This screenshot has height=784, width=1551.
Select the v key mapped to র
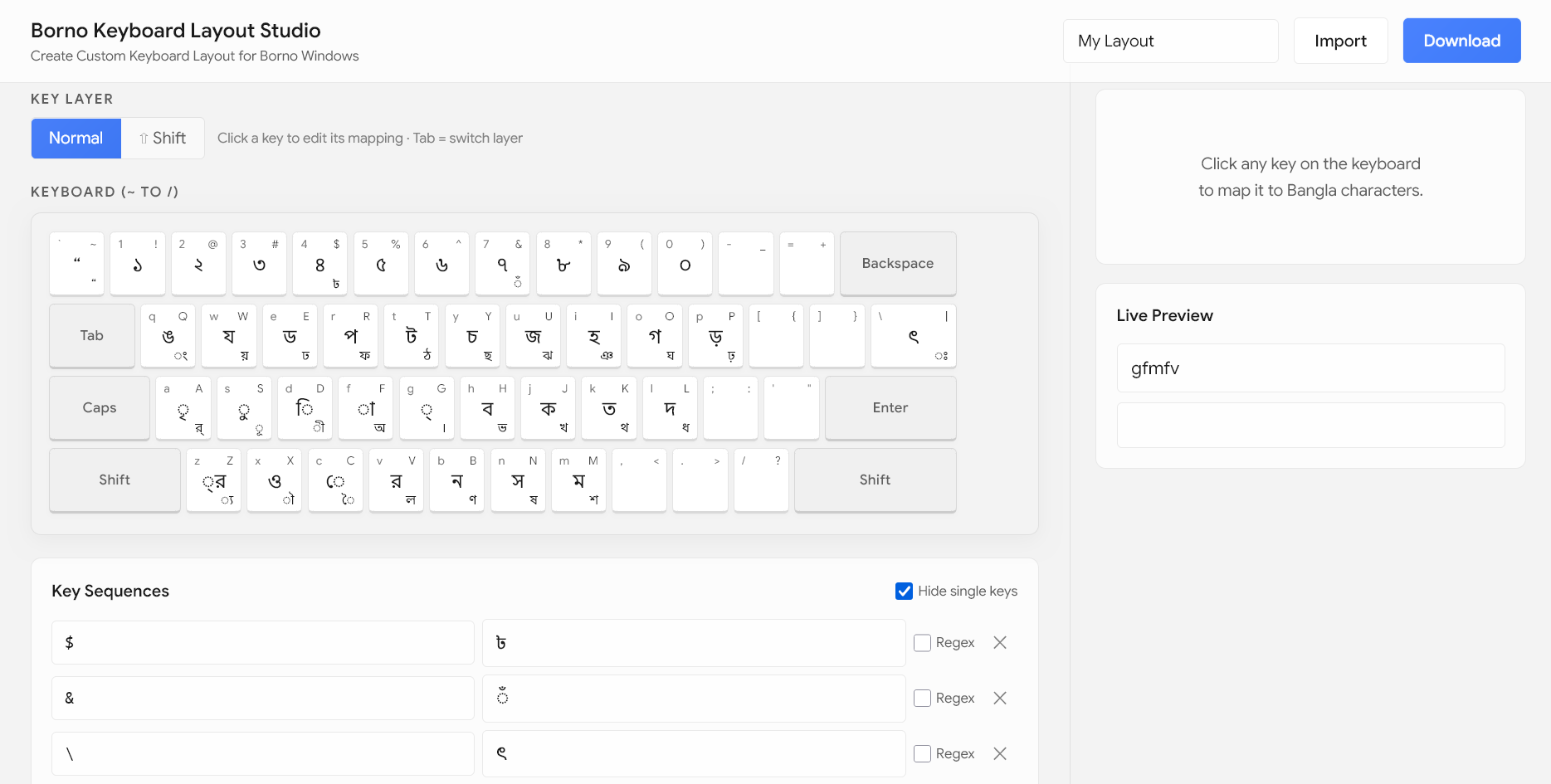(x=397, y=480)
